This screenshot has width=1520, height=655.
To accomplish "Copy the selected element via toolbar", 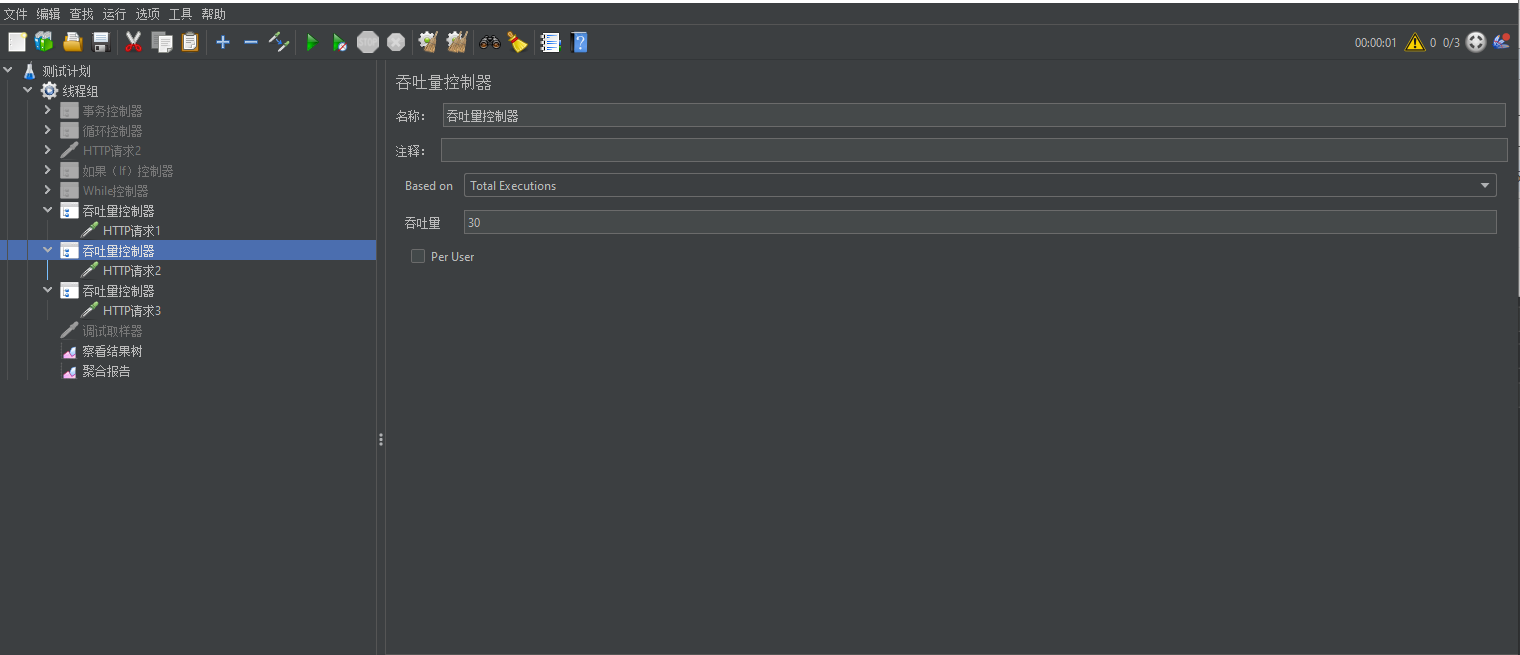I will tap(162, 42).
